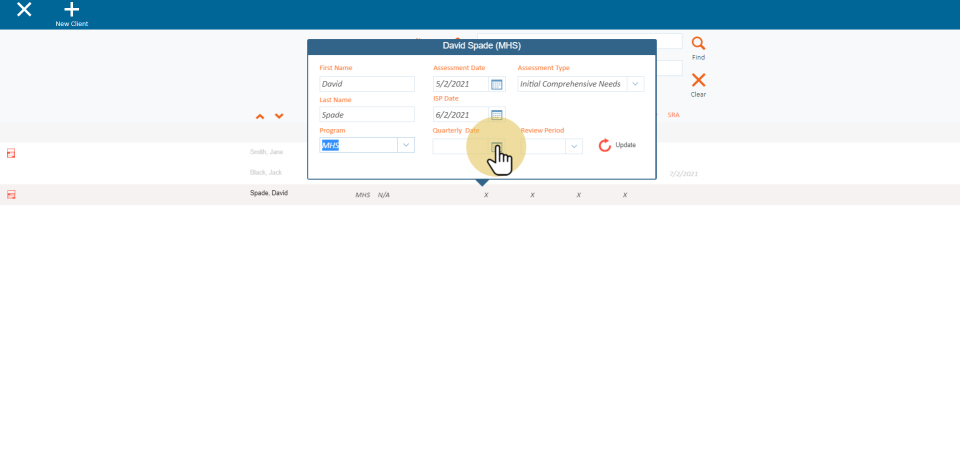Open the Quarterly Date calendar picker
This screenshot has height=470, width=960.
click(497, 146)
